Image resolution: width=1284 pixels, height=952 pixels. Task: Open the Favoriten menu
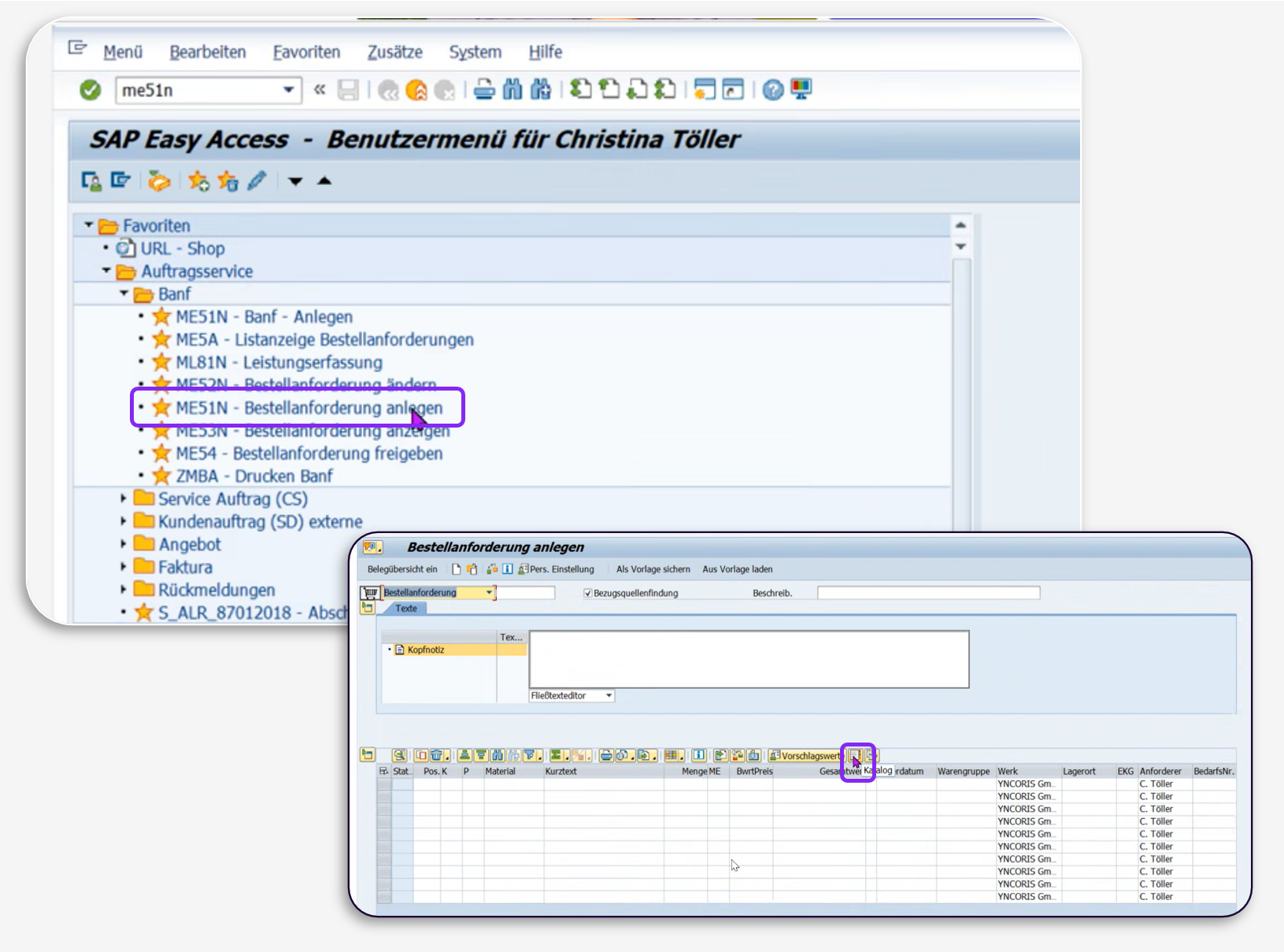306,52
